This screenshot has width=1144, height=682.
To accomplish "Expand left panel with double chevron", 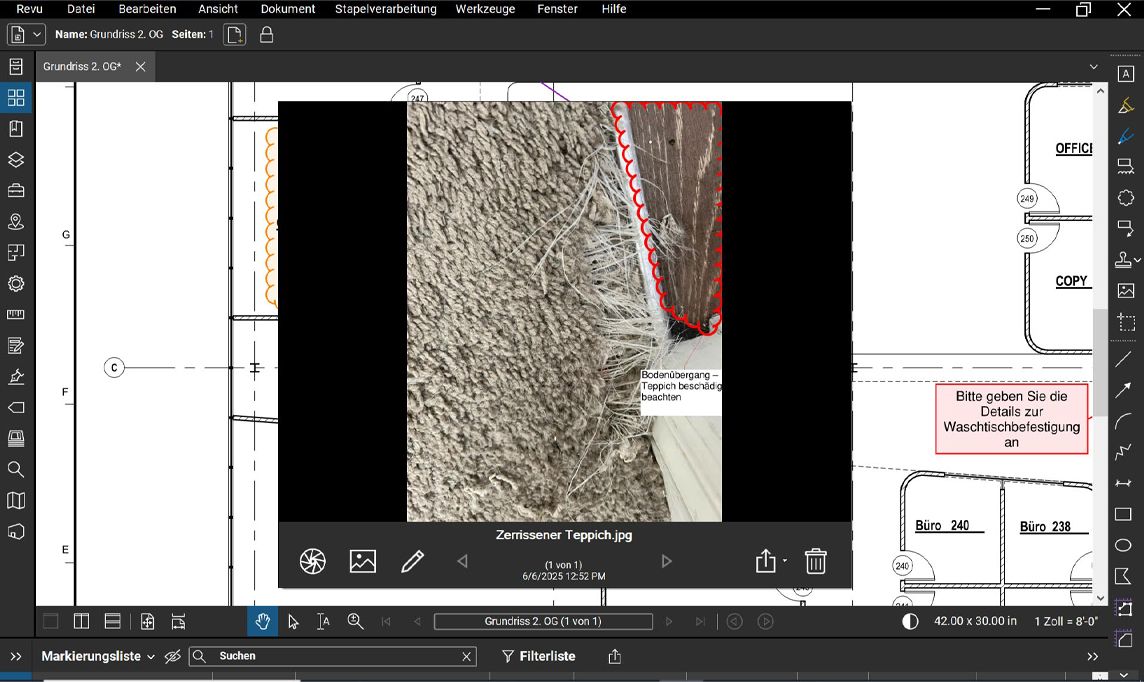I will 16,656.
